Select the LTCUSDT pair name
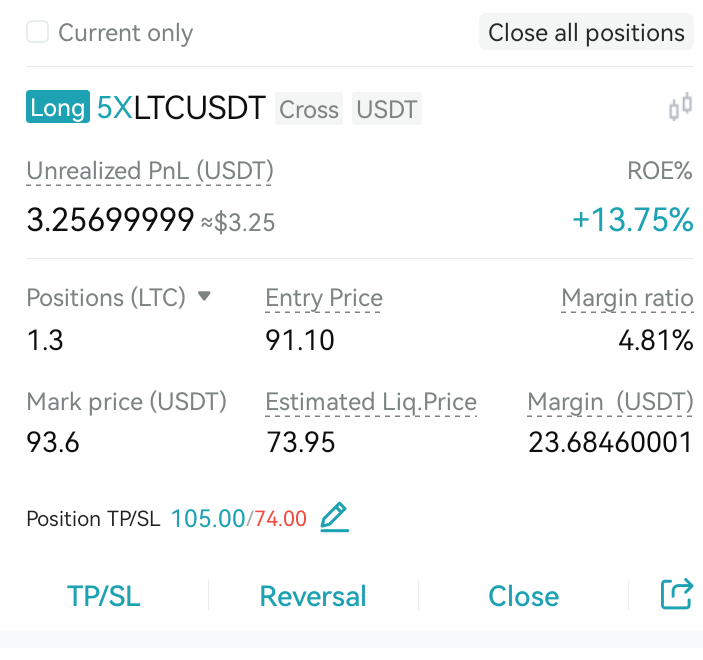 click(x=200, y=108)
